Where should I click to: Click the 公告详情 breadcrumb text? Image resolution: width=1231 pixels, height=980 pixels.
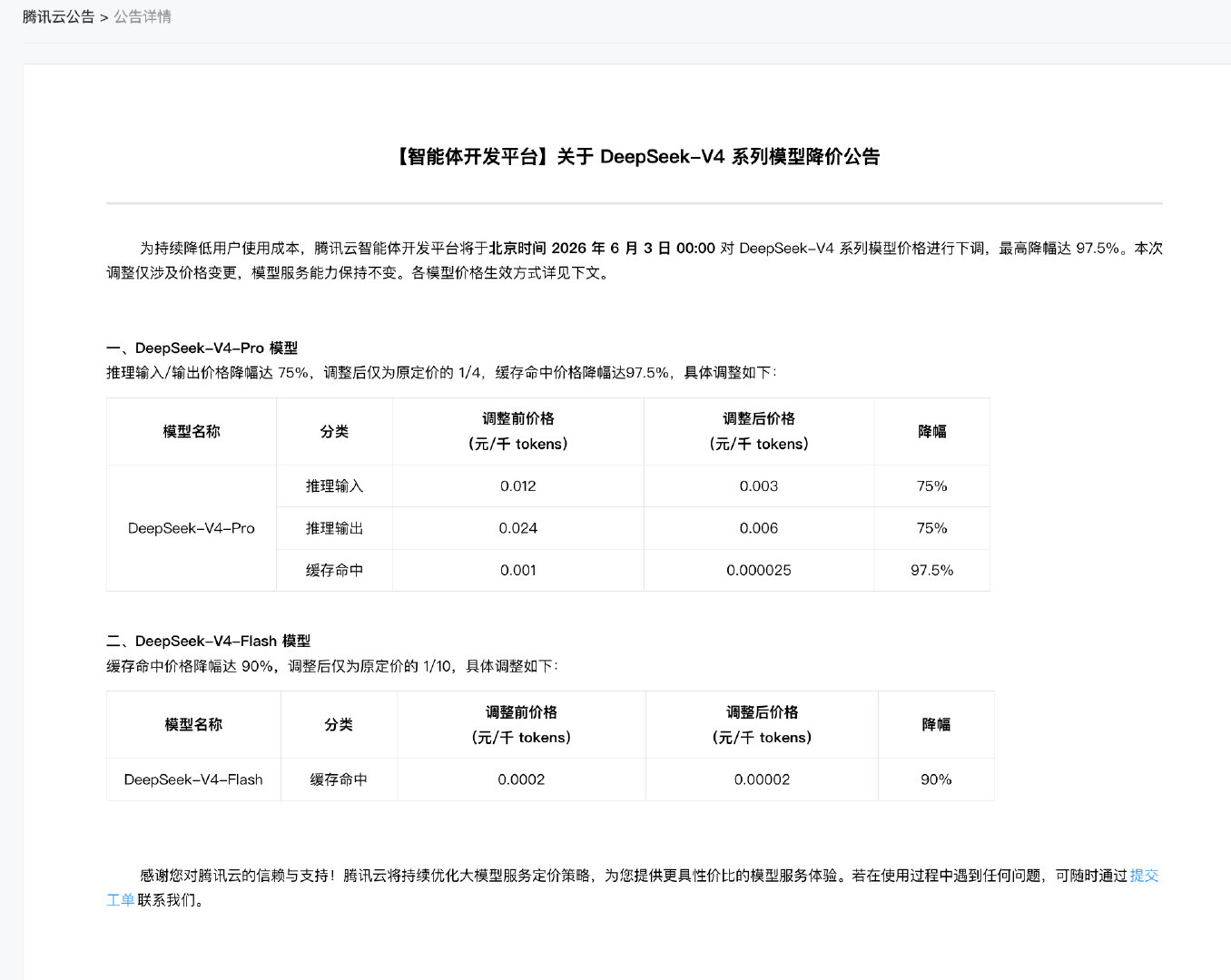coord(143,17)
